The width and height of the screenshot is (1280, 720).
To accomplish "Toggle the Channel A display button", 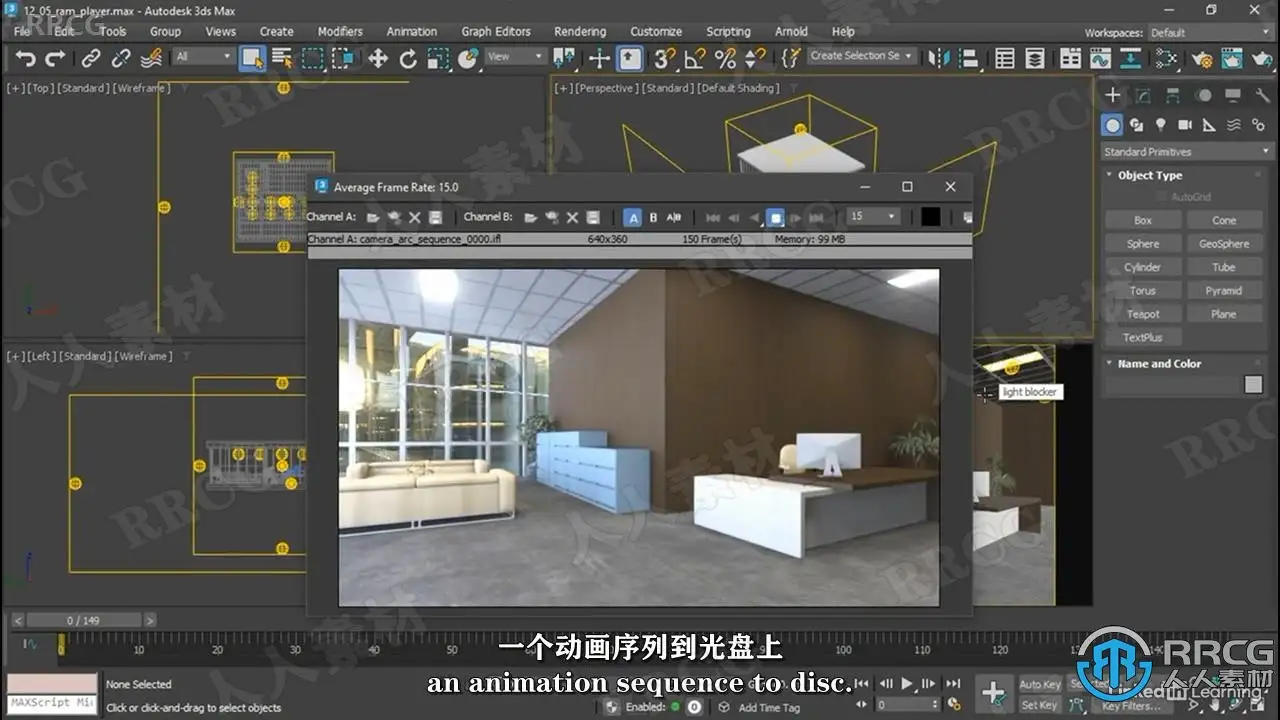I will point(633,217).
